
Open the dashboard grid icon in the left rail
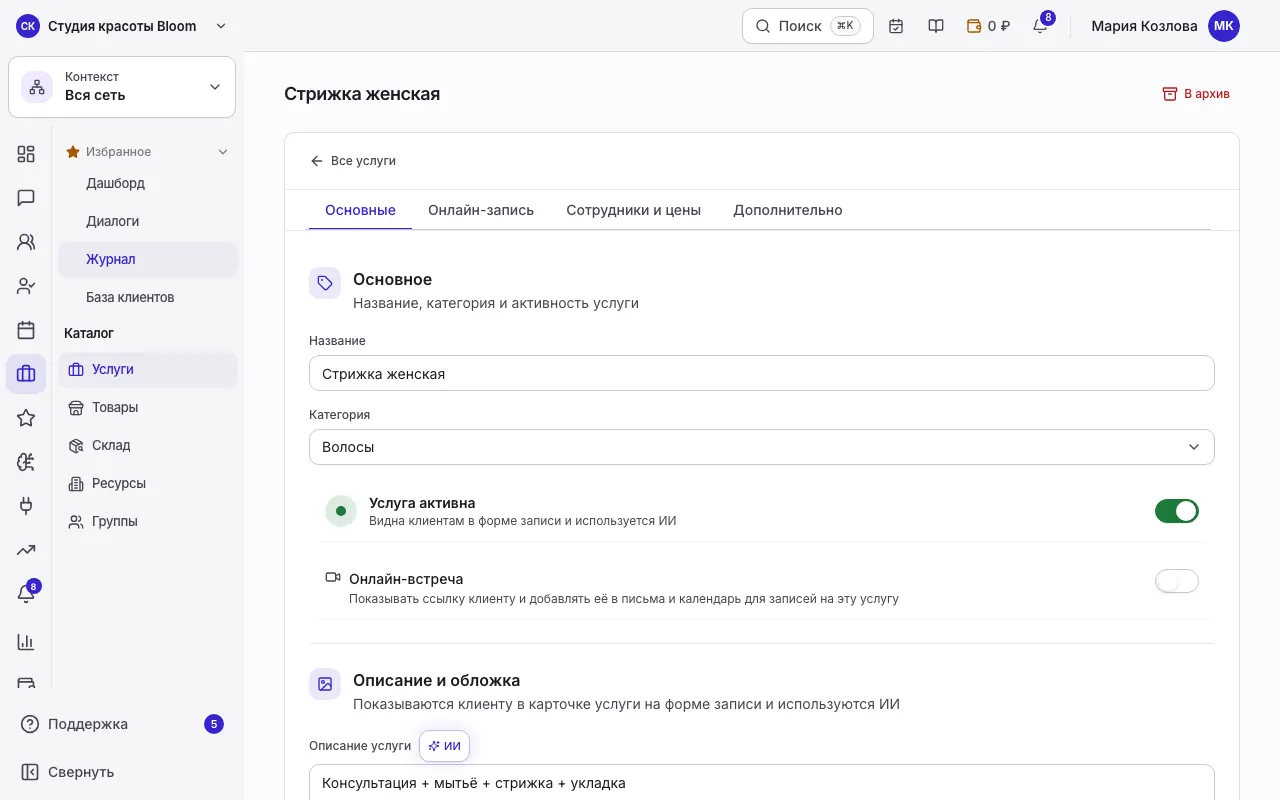(26, 154)
